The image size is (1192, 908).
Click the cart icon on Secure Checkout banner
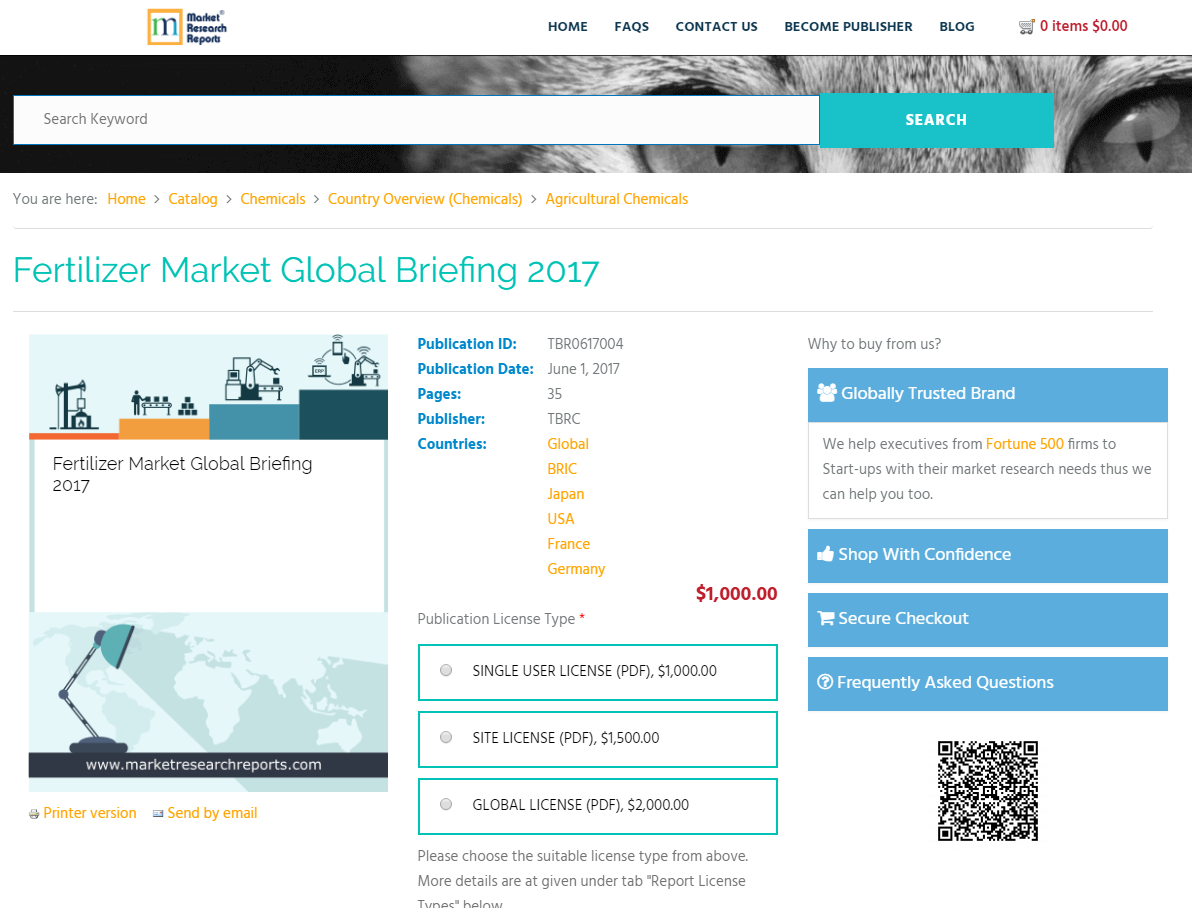coord(826,618)
